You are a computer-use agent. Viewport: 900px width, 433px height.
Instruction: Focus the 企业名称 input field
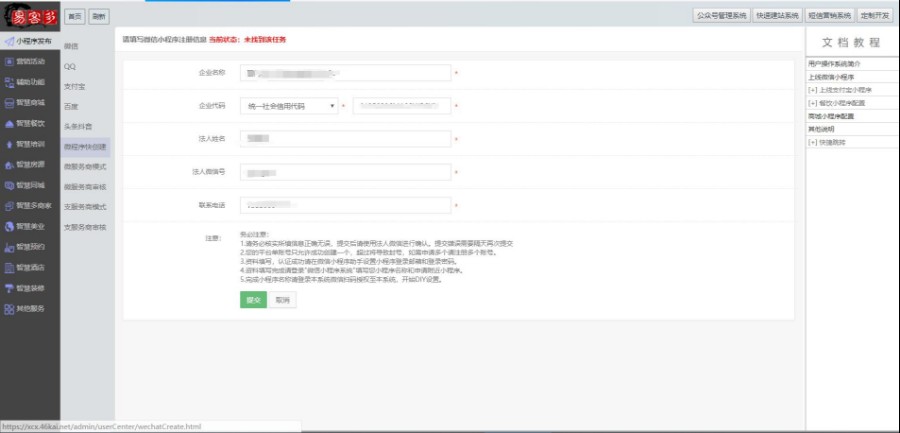(x=346, y=73)
